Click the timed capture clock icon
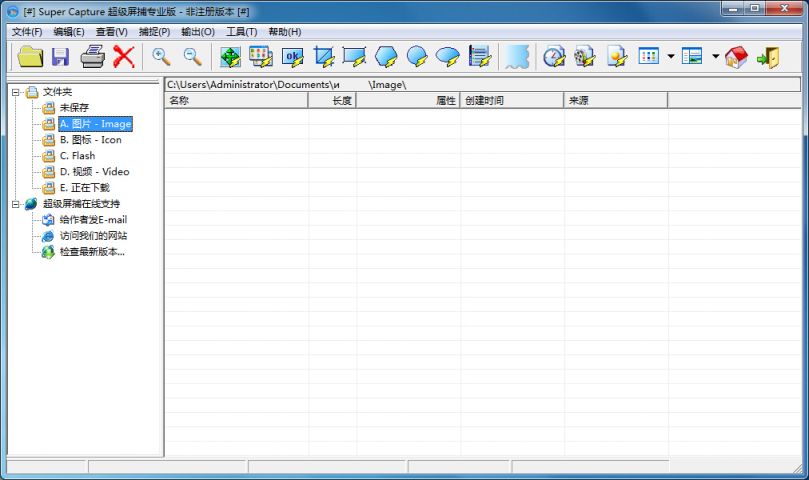The height and width of the screenshot is (480, 809). coord(554,57)
